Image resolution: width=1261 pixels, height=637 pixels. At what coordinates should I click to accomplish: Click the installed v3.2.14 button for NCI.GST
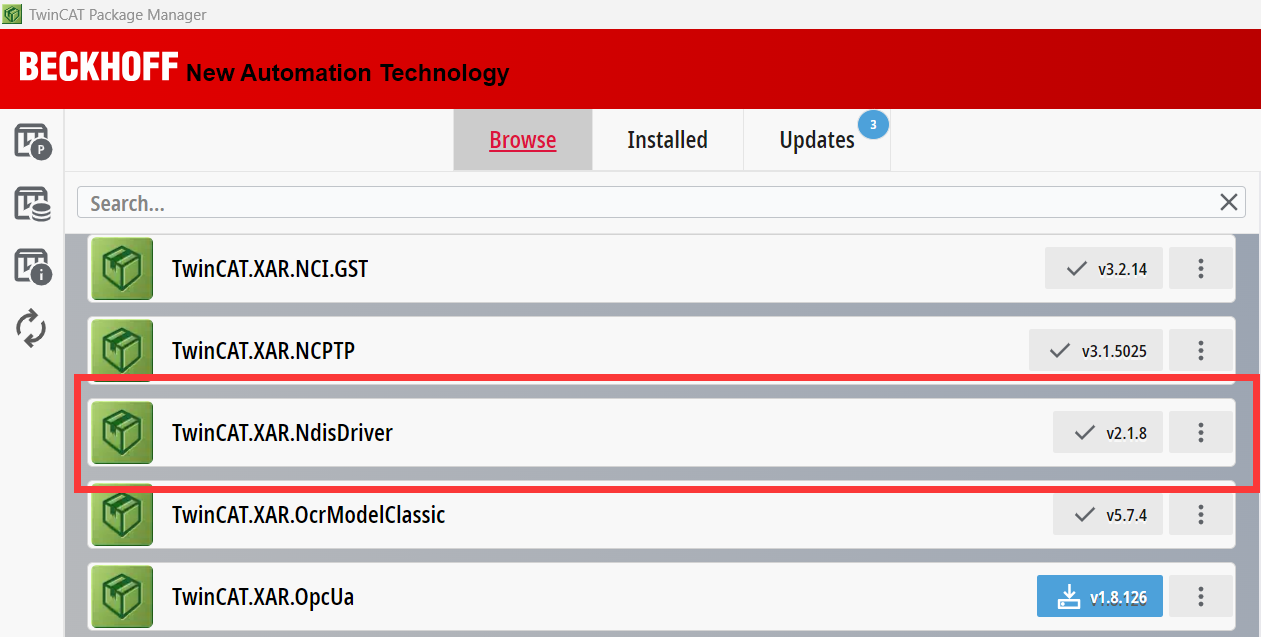pyautogui.click(x=1104, y=269)
